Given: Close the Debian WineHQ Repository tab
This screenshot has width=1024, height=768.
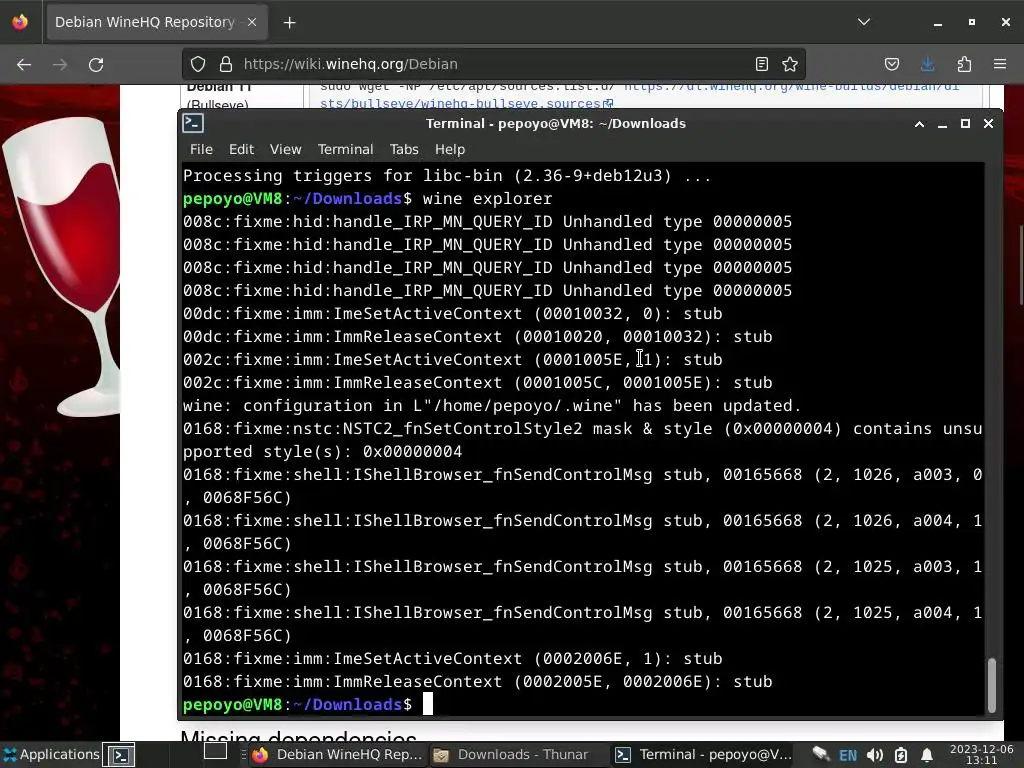Looking at the screenshot, I should [252, 22].
